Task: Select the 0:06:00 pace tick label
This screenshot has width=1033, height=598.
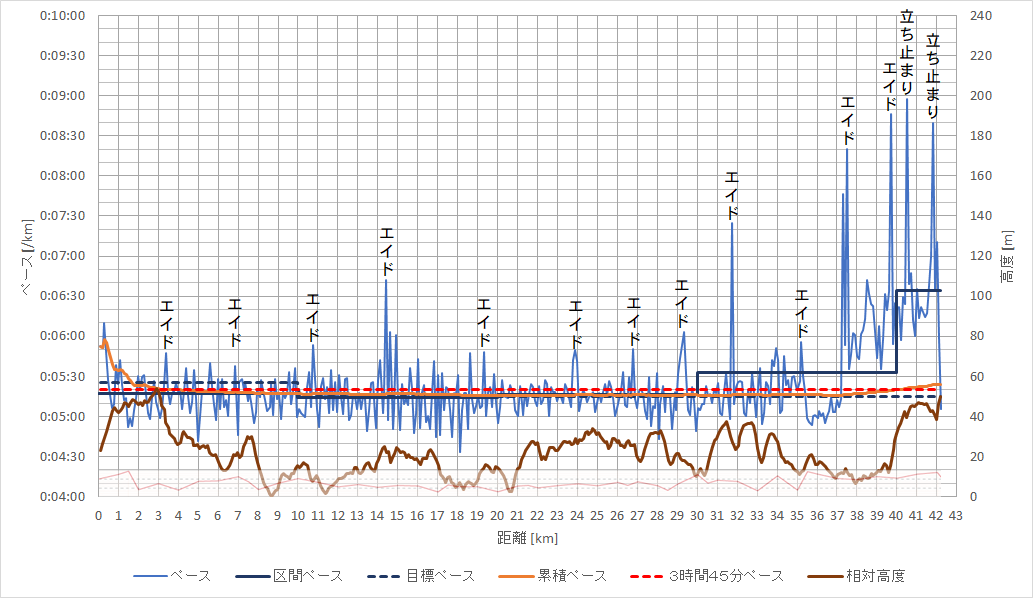Action: click(63, 336)
